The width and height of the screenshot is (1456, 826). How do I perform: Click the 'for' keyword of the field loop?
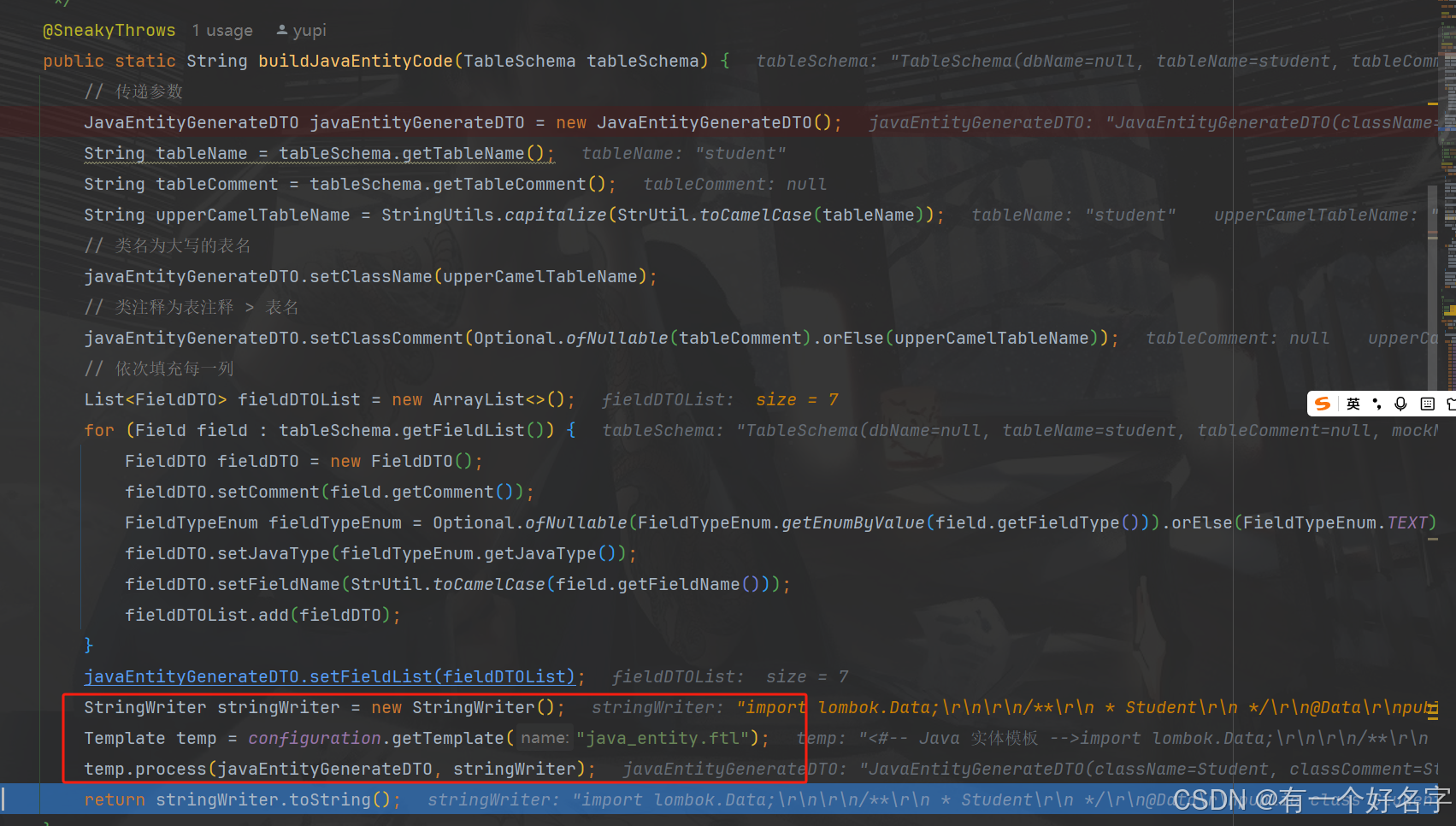pyautogui.click(x=99, y=431)
